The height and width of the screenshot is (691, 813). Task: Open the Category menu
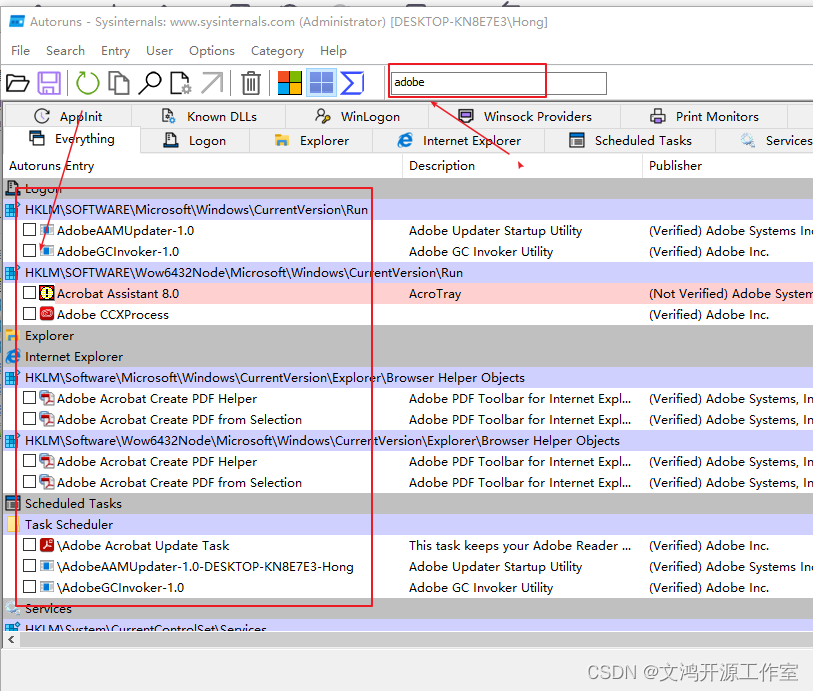click(277, 51)
